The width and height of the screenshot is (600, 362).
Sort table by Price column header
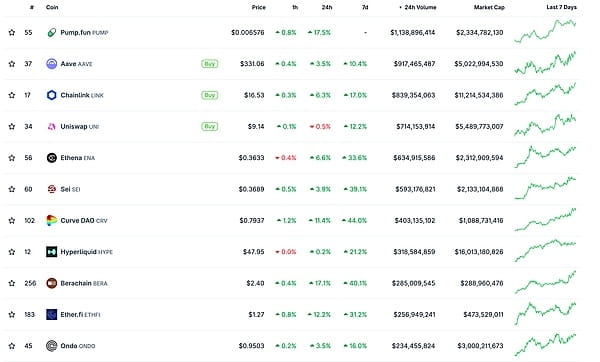tap(258, 7)
